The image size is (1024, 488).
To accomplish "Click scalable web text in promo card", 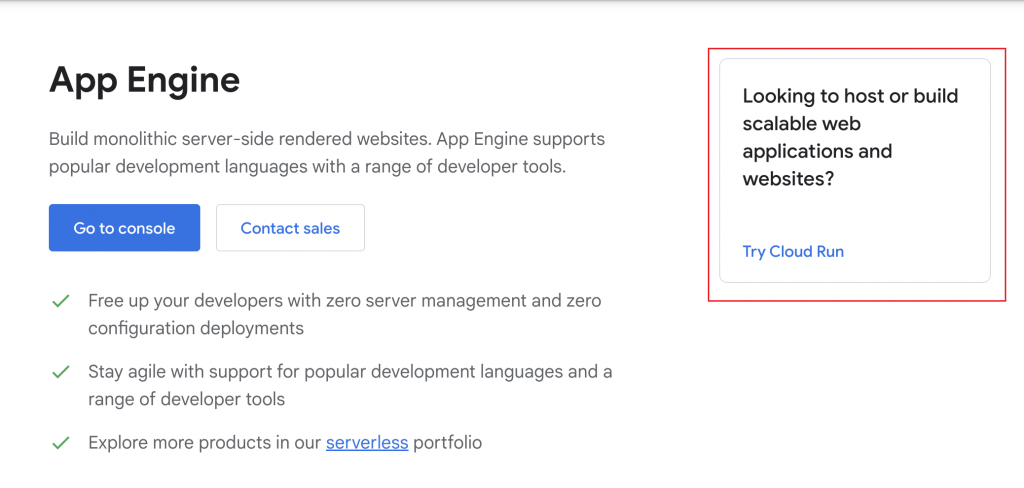I will 801,124.
